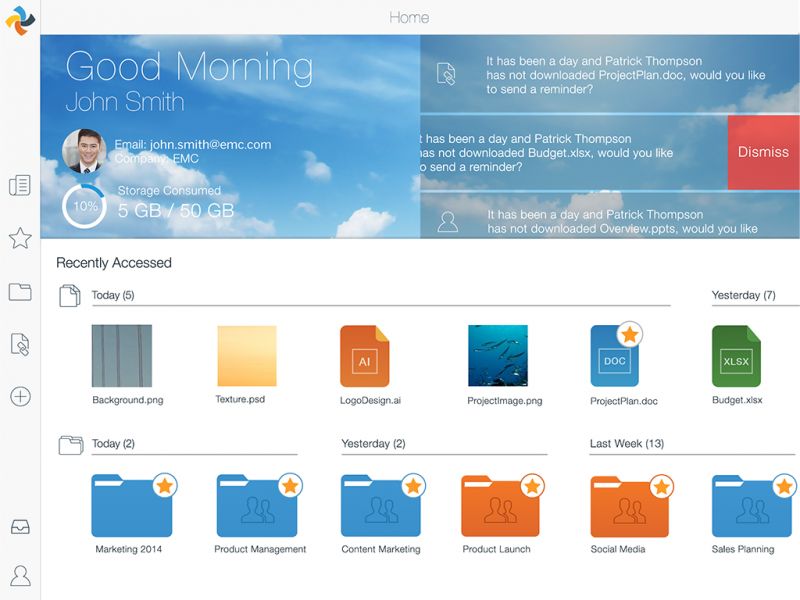Click person icon beside Overview.ppts reminder
This screenshot has width=800, height=600.
pyautogui.click(x=447, y=222)
